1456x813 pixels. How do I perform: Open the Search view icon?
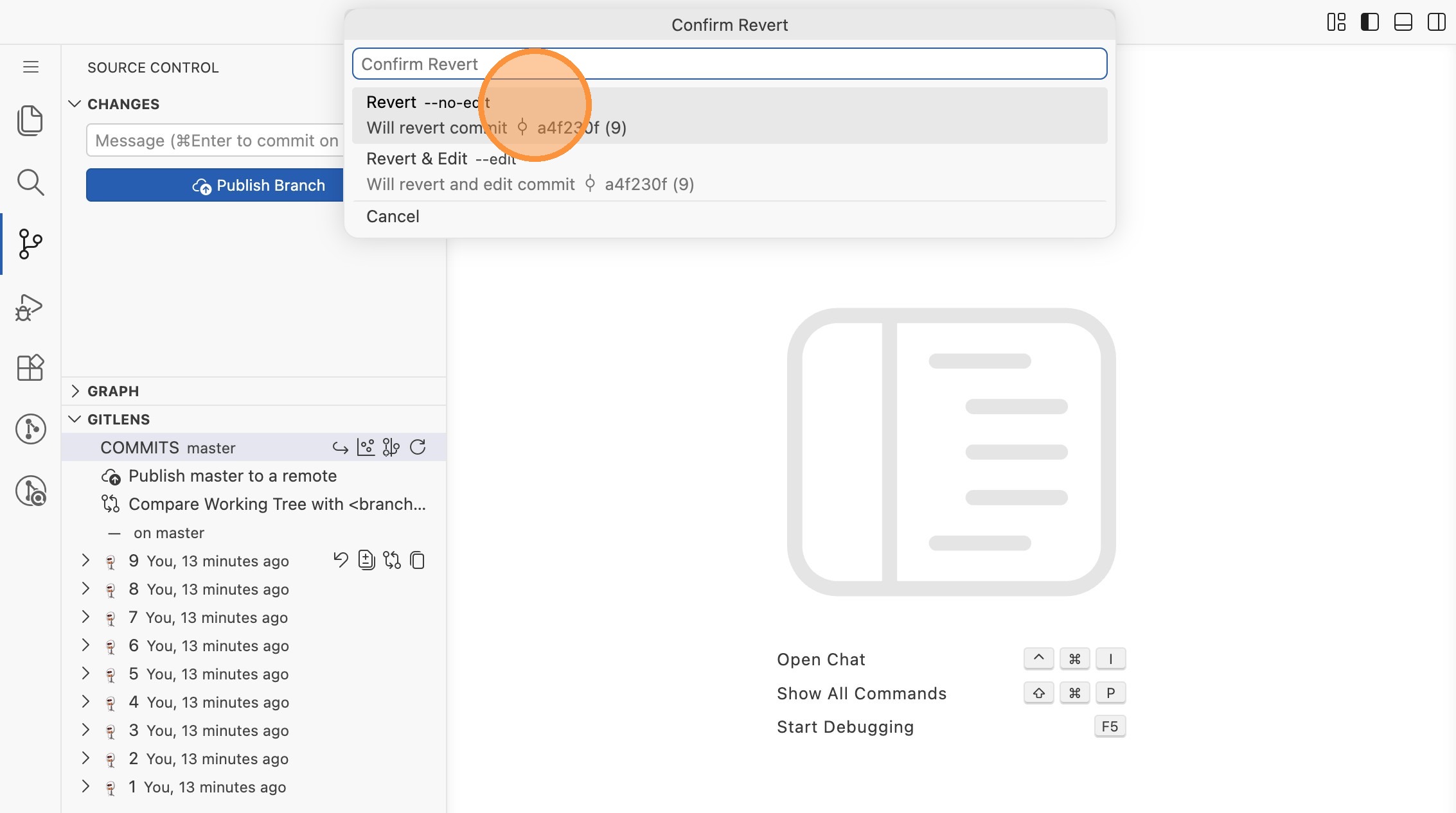click(30, 182)
